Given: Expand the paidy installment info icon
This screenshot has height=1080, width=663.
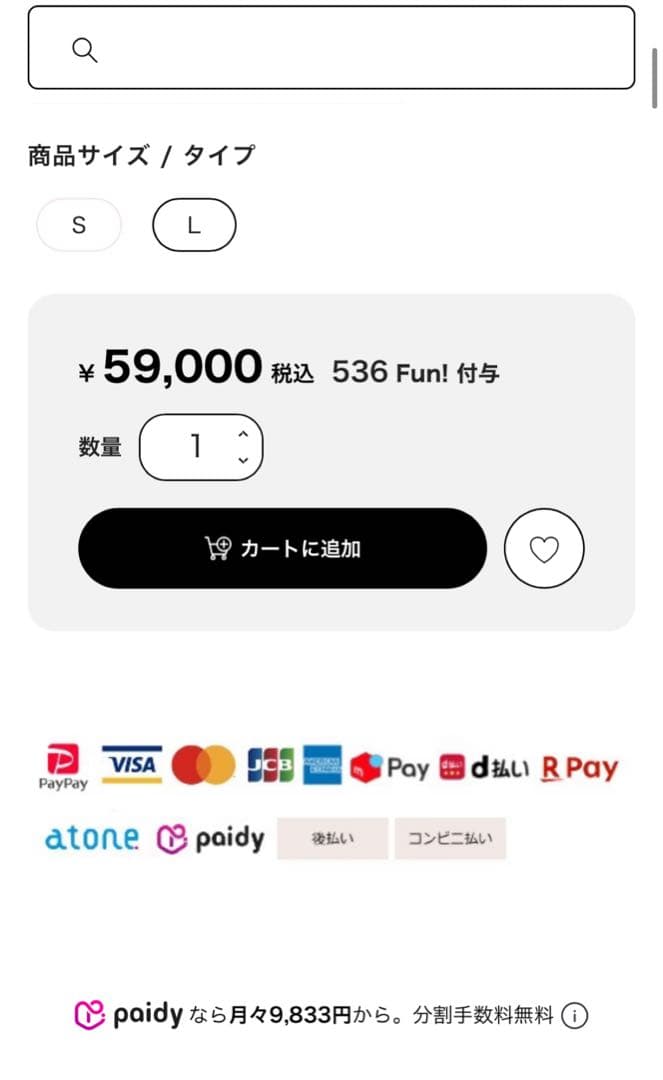Looking at the screenshot, I should tap(574, 1015).
